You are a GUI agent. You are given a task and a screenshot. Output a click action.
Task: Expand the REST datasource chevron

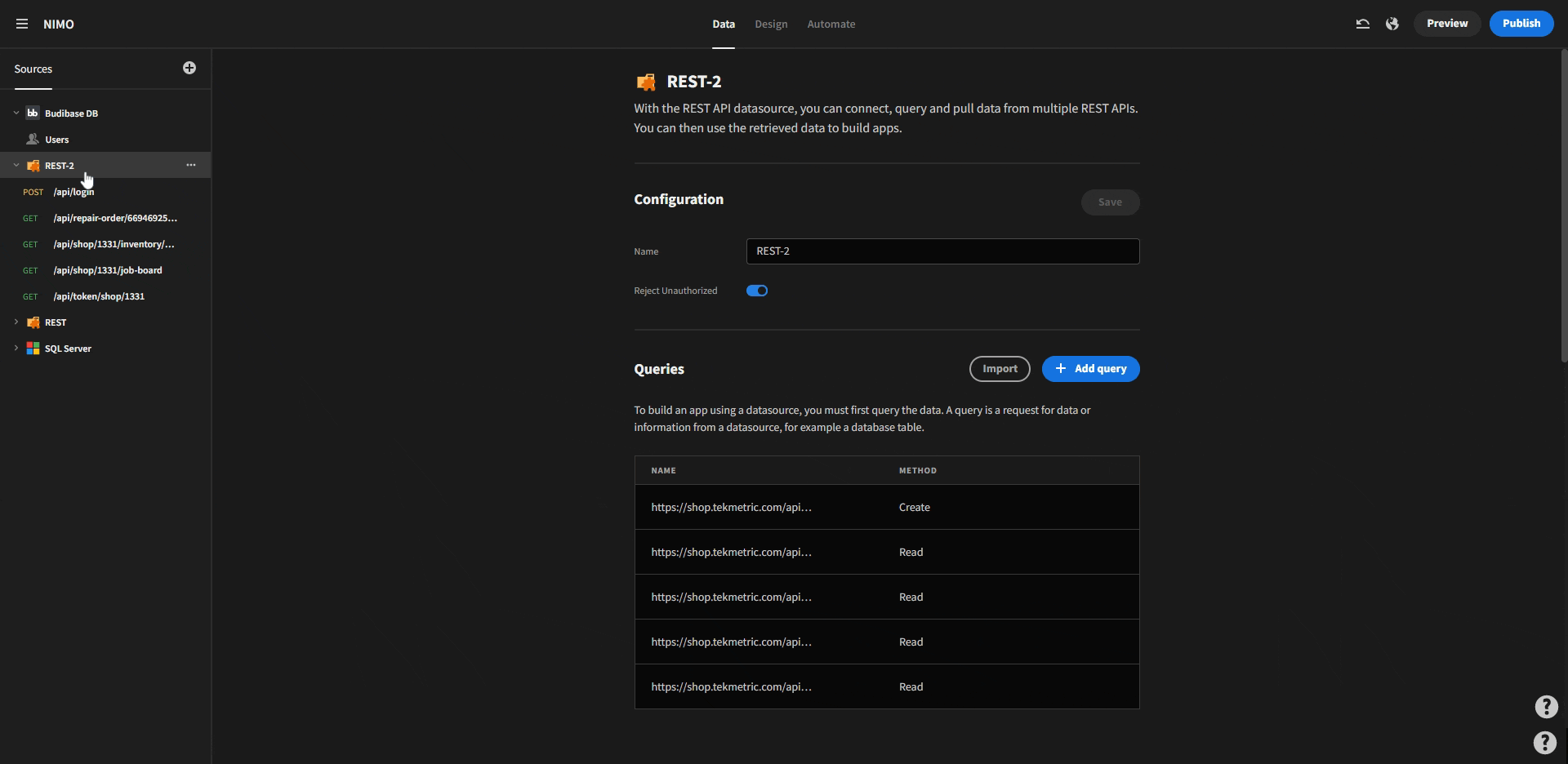16,322
